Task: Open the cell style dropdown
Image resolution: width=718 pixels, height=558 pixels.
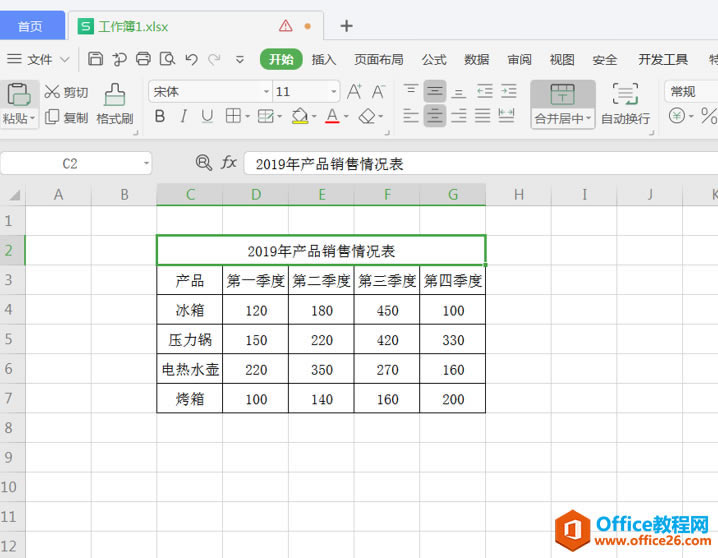Action: [x=279, y=116]
